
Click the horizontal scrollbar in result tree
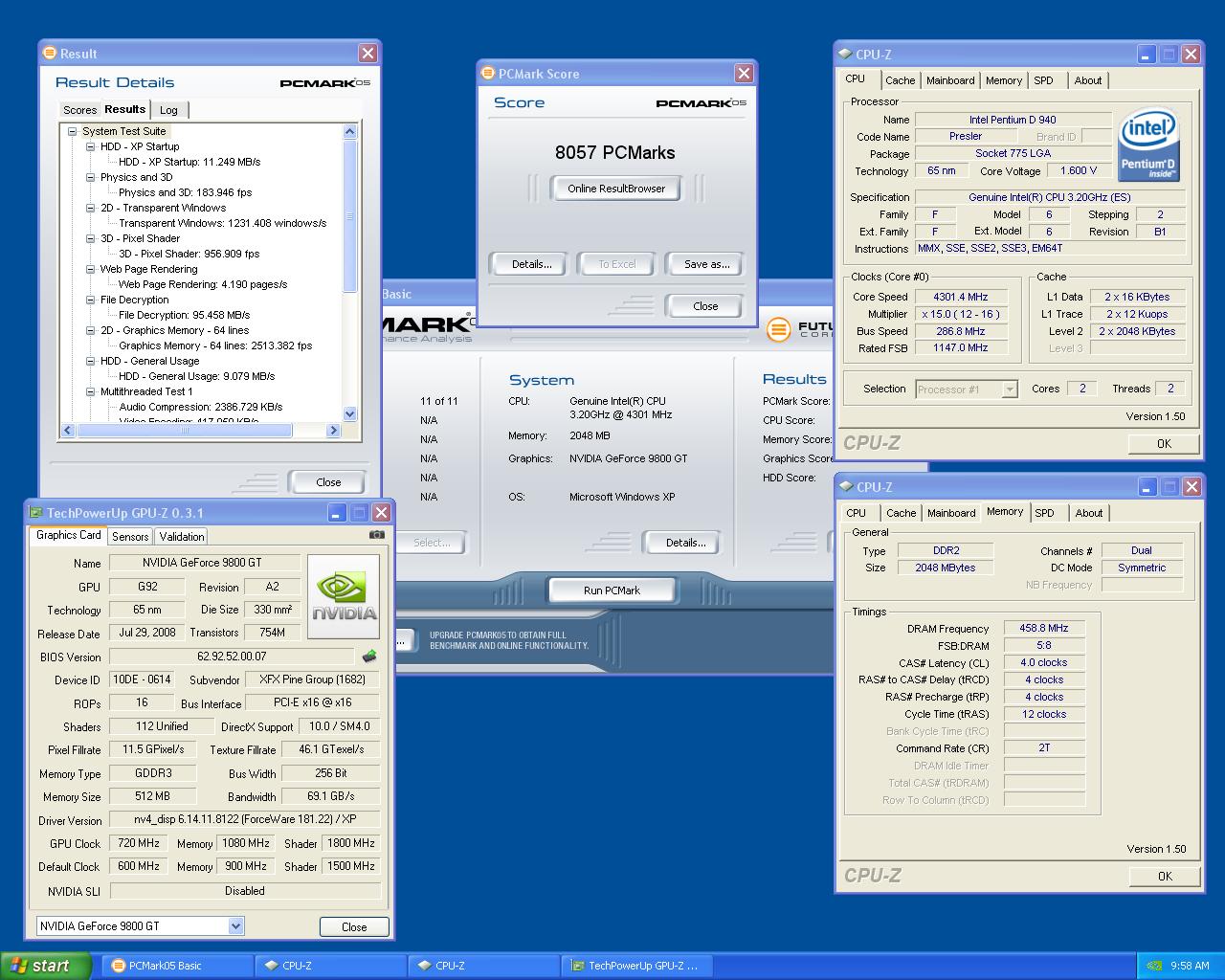pyautogui.click(x=185, y=431)
